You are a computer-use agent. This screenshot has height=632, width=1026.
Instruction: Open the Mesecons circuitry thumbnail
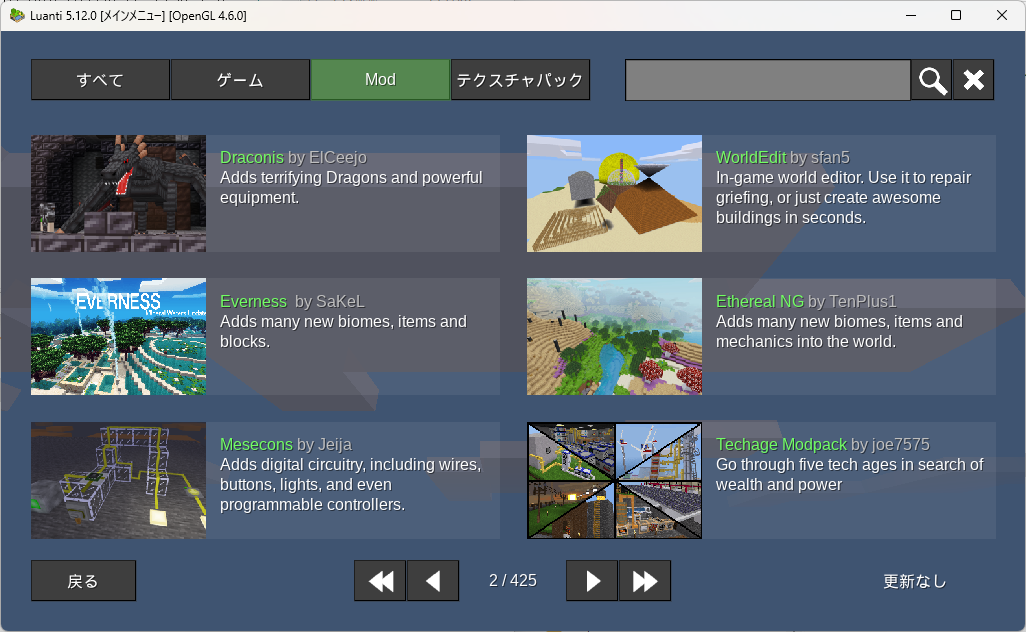118,480
